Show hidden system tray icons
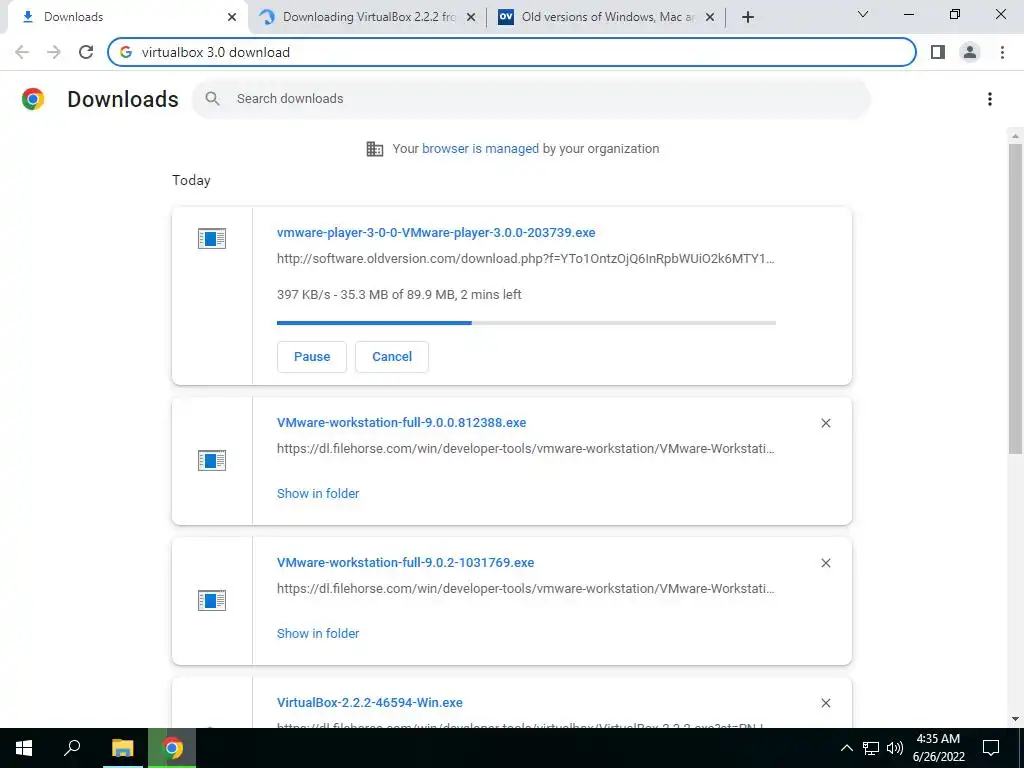 846,748
